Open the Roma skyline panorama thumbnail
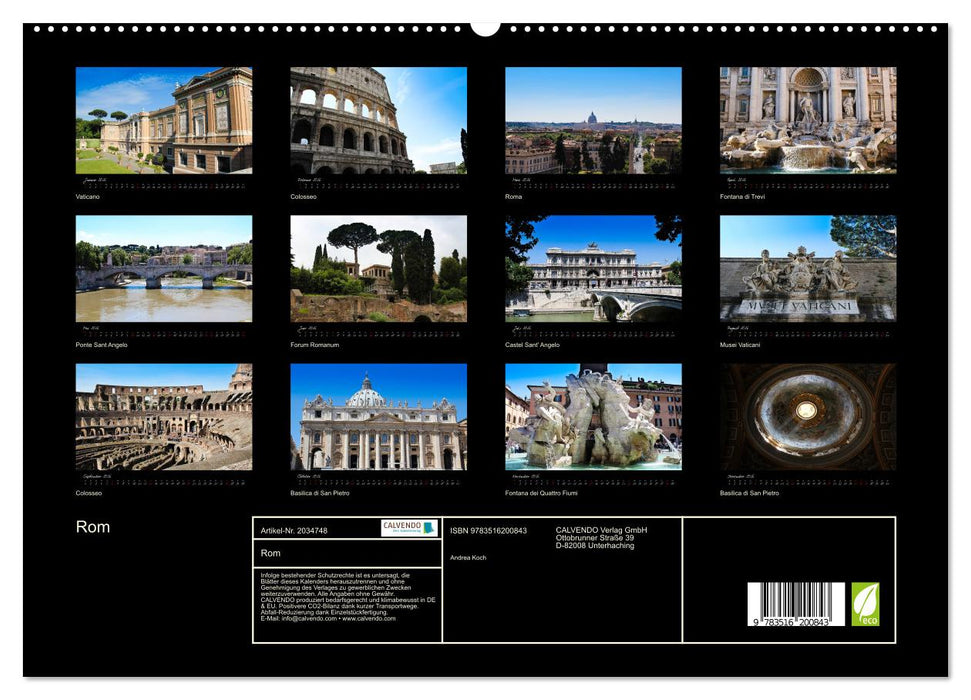Image resolution: width=971 pixels, height=700 pixels. 593,121
